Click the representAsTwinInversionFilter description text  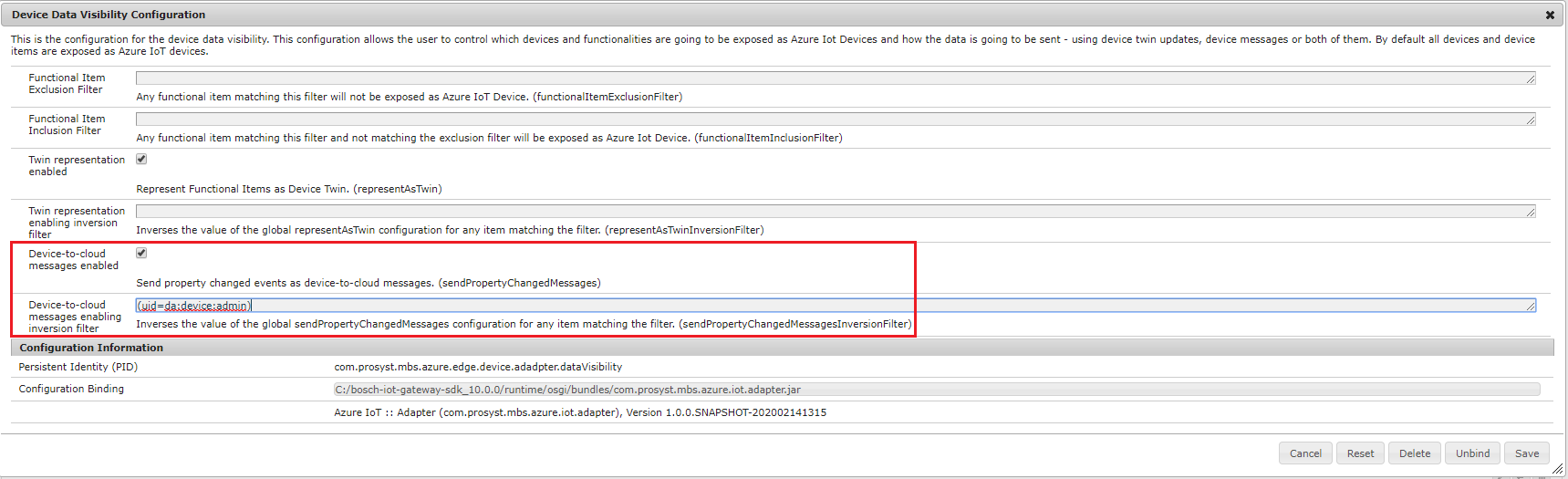(451, 230)
